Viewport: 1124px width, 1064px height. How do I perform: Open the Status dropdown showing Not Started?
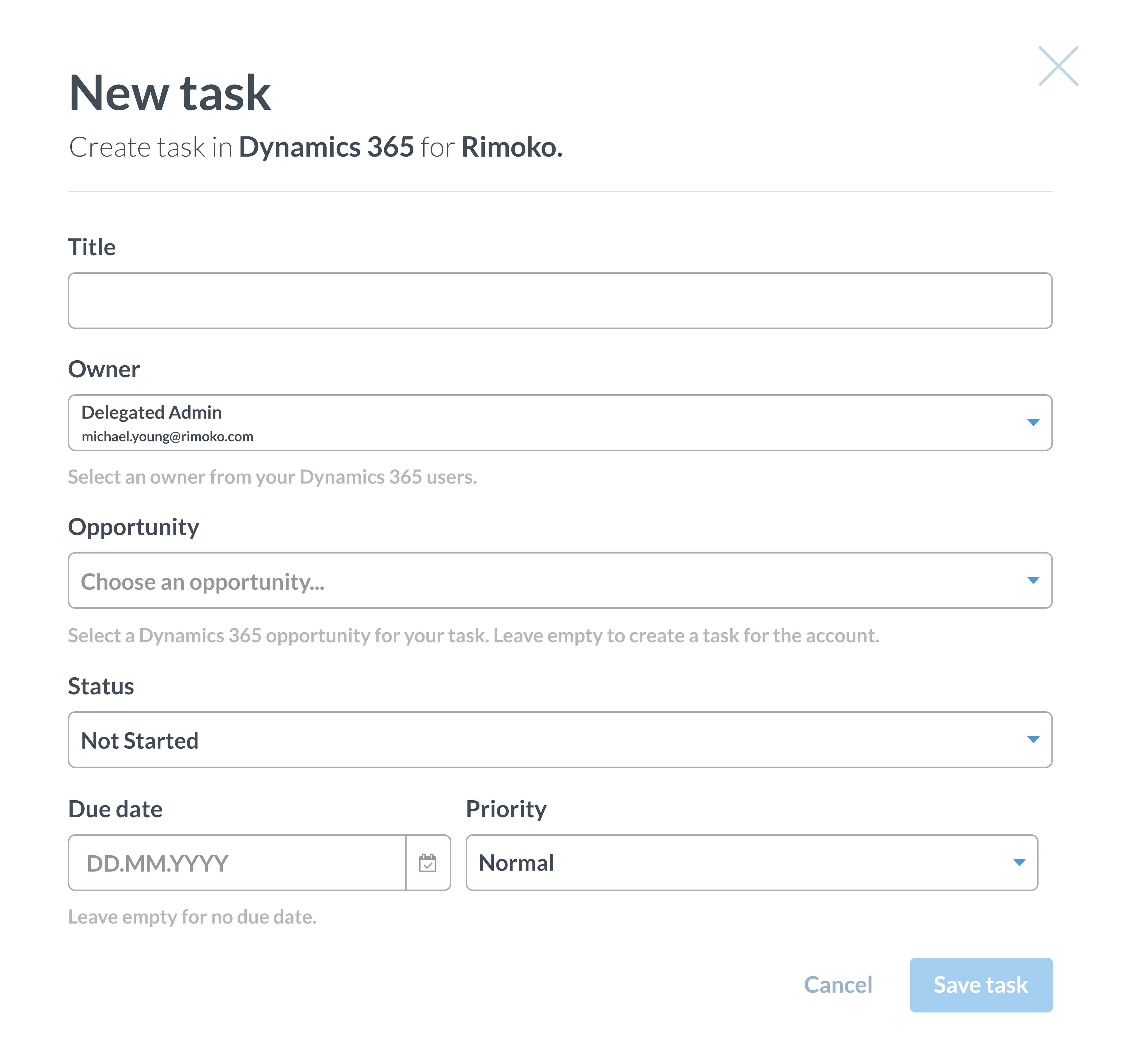click(560, 740)
